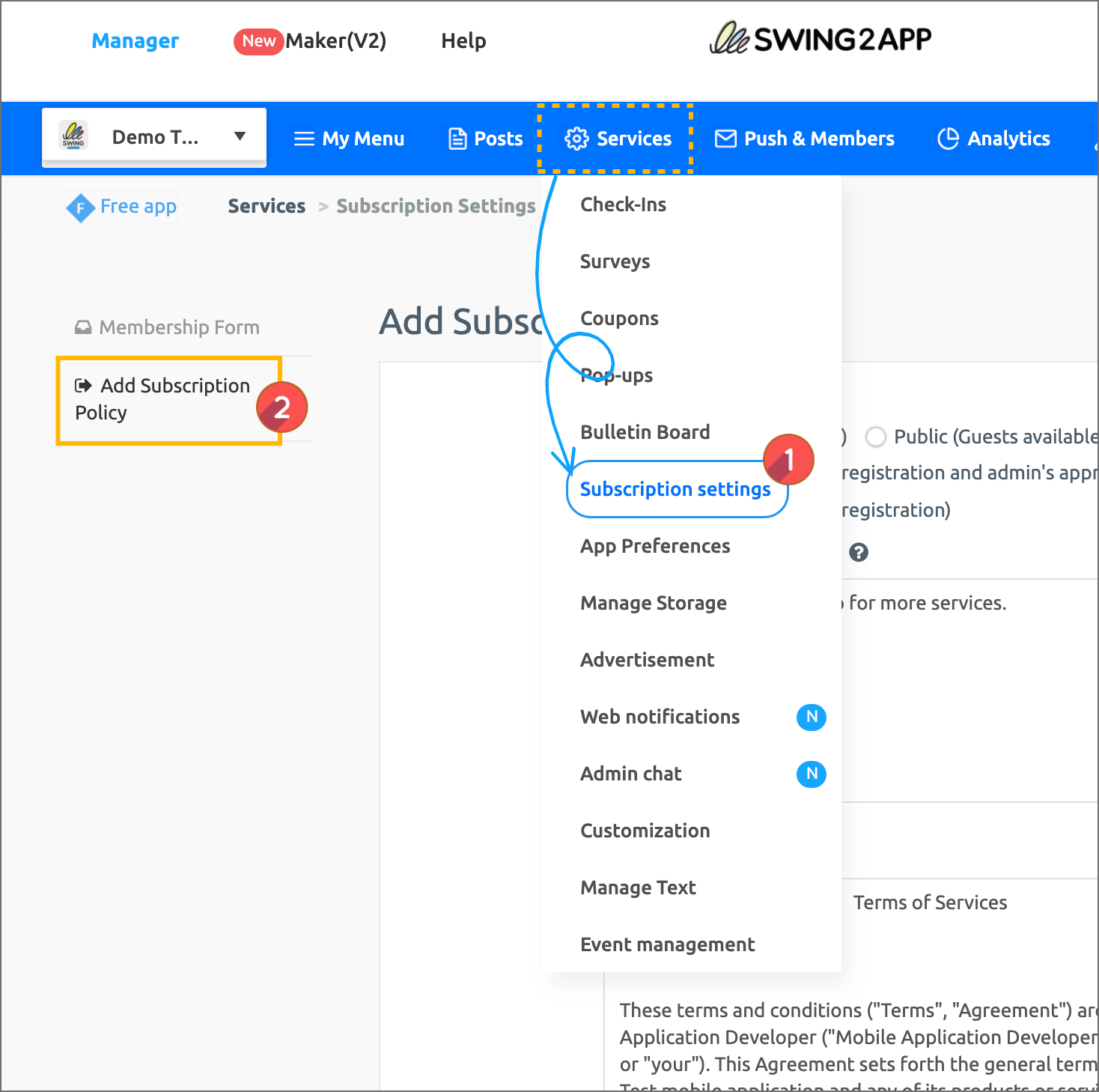The image size is (1099, 1092).
Task: Click the Analytics pie chart icon
Action: [948, 139]
